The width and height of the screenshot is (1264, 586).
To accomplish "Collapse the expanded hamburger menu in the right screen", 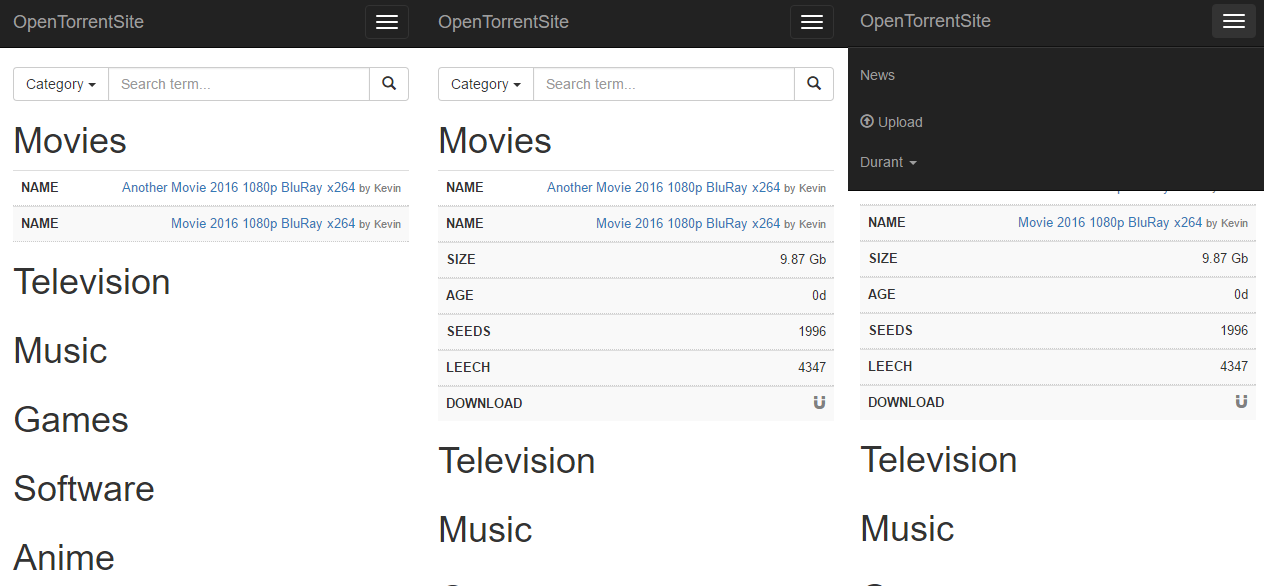I will [x=1234, y=21].
